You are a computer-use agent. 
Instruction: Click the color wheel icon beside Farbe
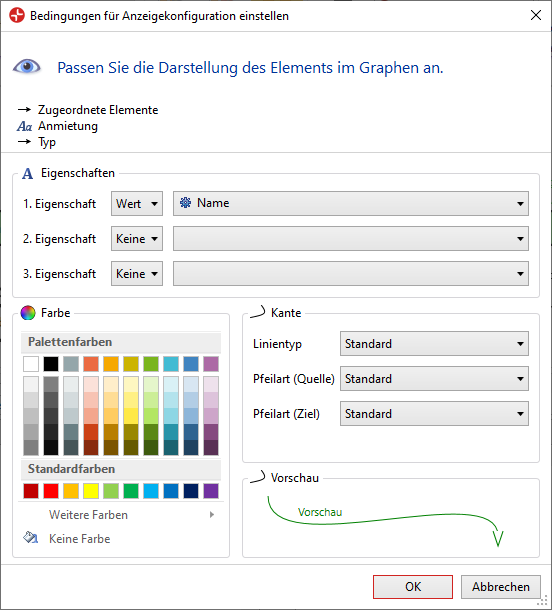(28, 313)
